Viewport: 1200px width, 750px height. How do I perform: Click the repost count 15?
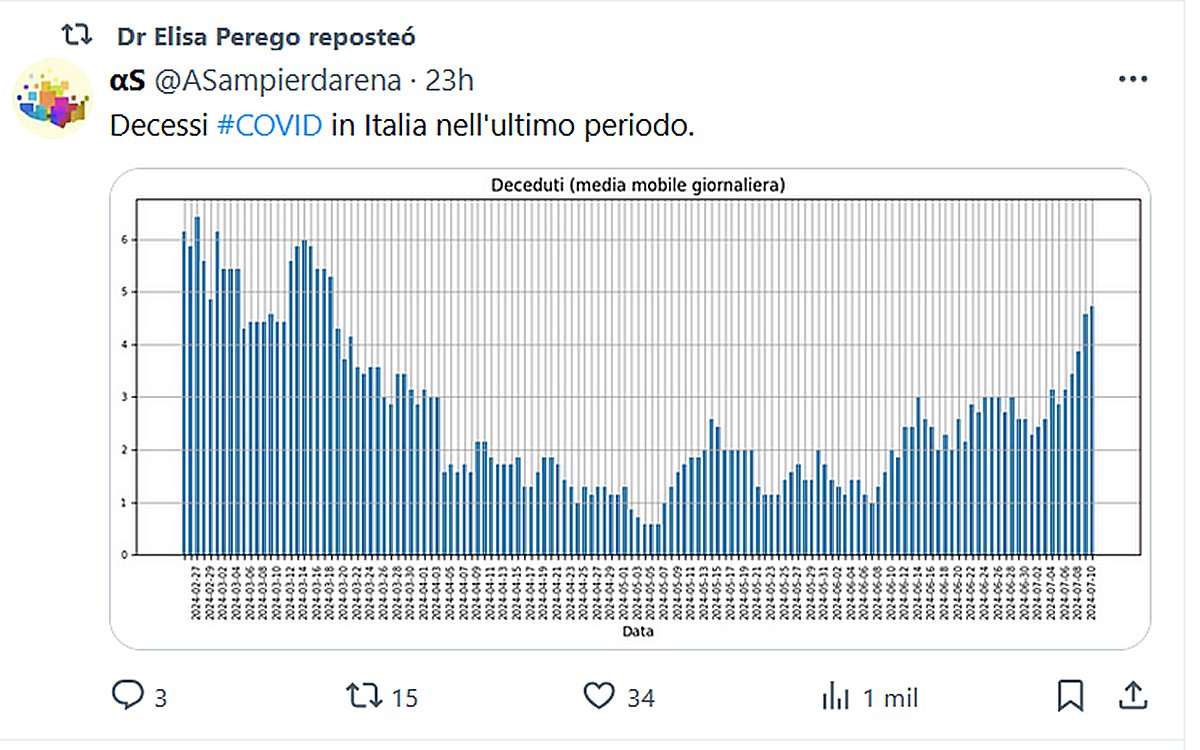(404, 698)
